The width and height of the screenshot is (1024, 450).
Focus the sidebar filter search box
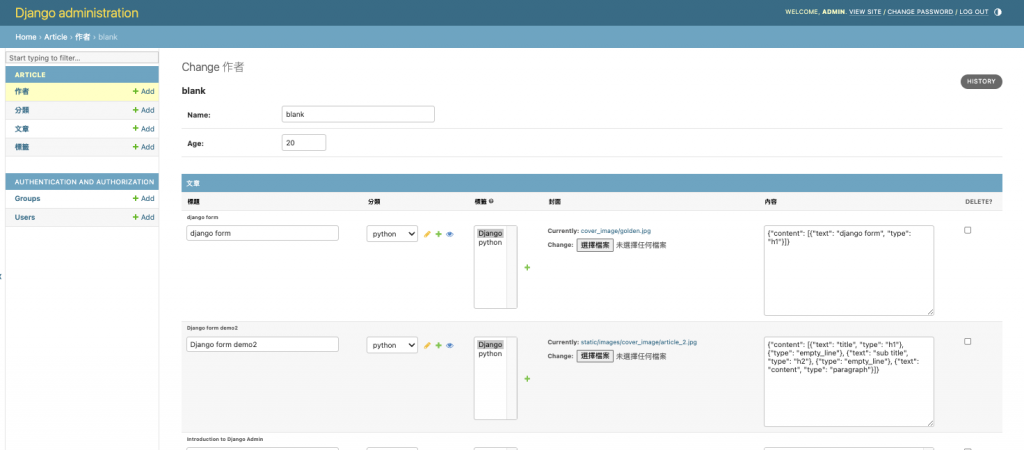point(82,57)
